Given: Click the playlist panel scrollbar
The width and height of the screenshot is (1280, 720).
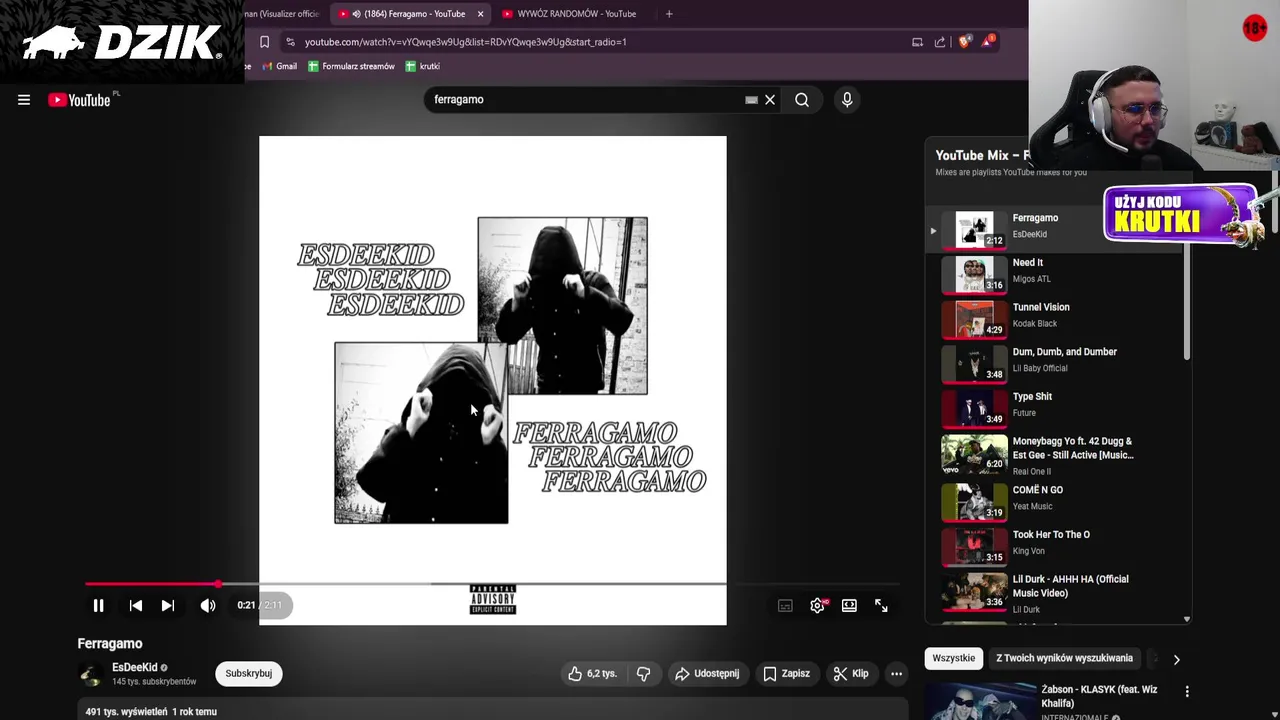Looking at the screenshot, I should pos(1187,300).
